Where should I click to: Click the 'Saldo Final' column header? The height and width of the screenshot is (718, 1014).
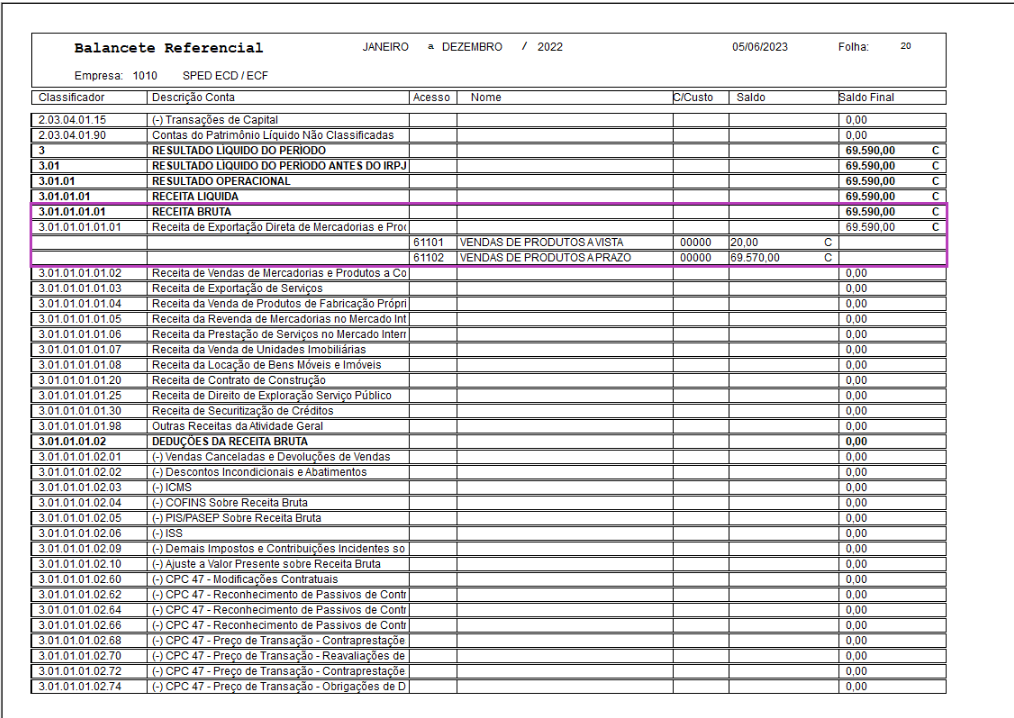coord(866,98)
